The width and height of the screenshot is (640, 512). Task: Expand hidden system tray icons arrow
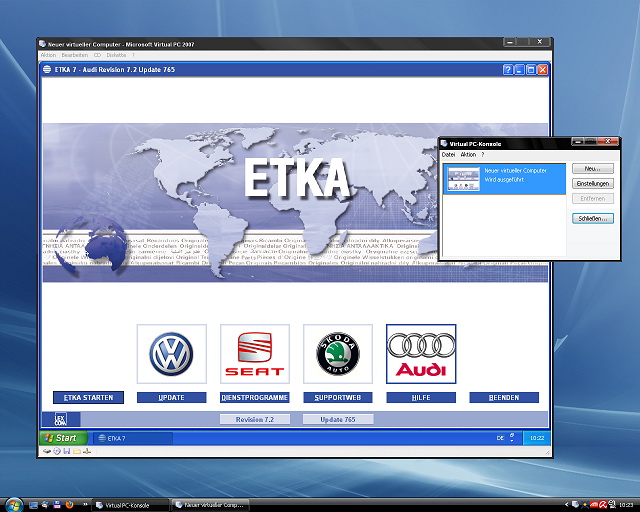point(566,505)
